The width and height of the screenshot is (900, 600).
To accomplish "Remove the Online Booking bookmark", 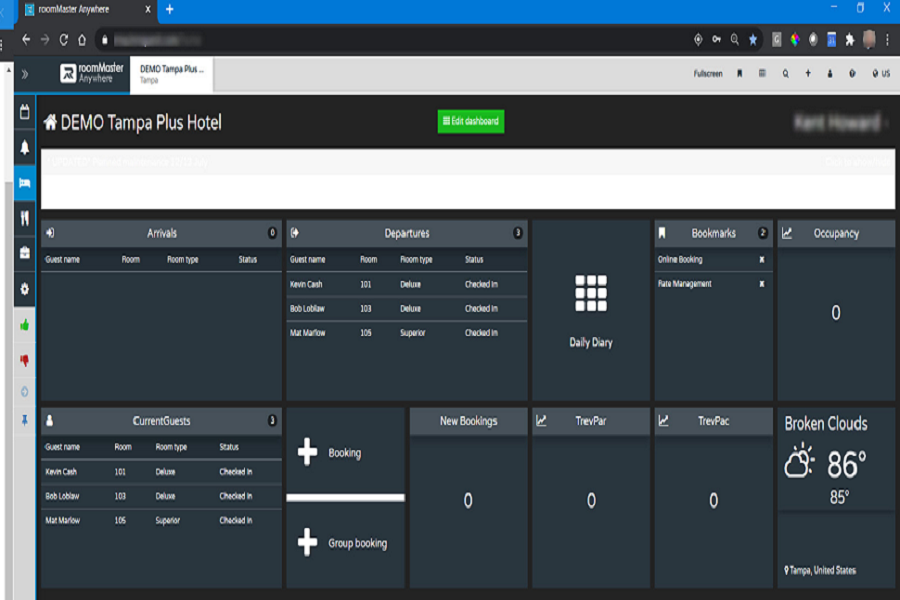I will (x=763, y=259).
